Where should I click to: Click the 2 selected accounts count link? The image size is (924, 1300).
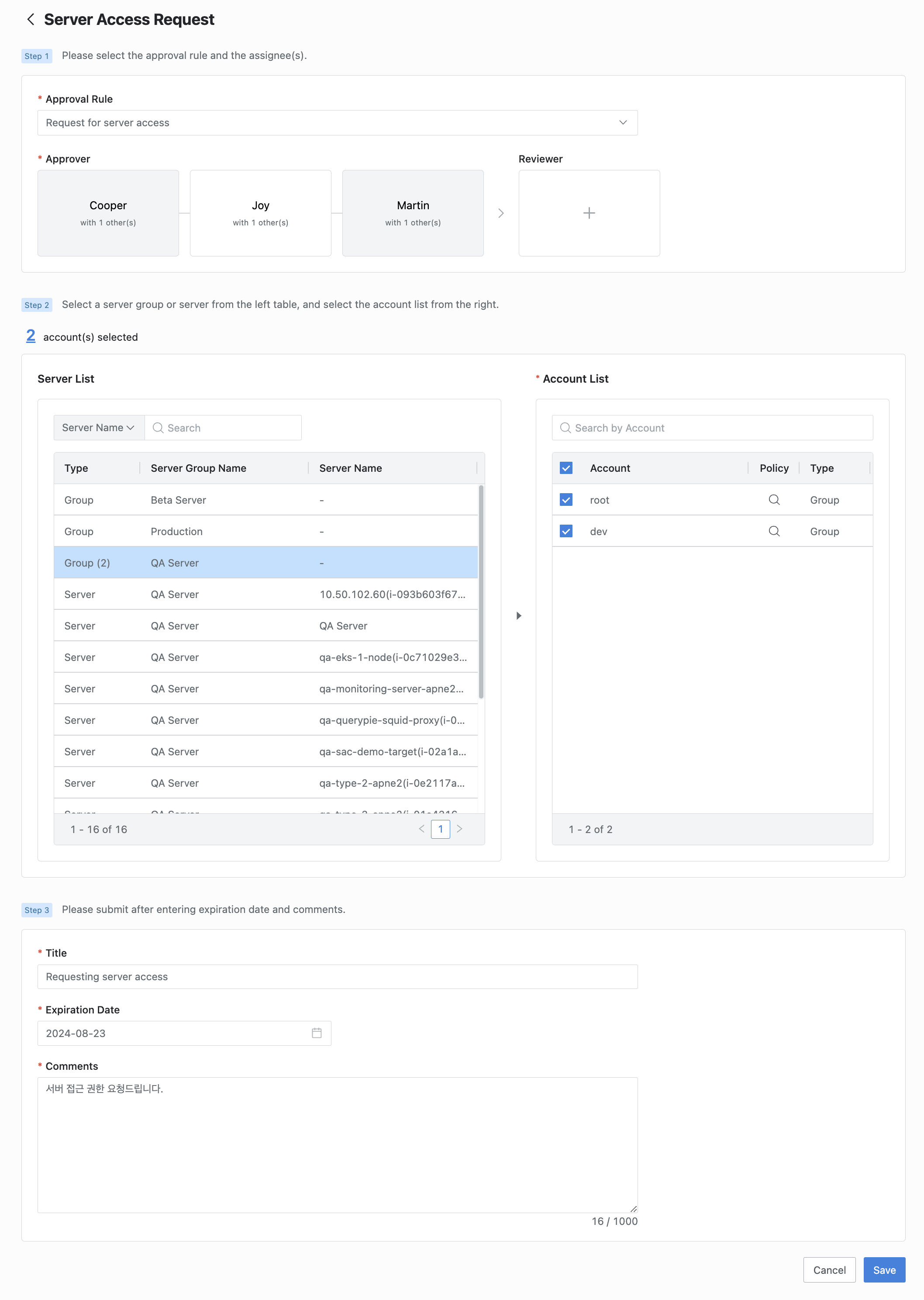pyautogui.click(x=31, y=336)
